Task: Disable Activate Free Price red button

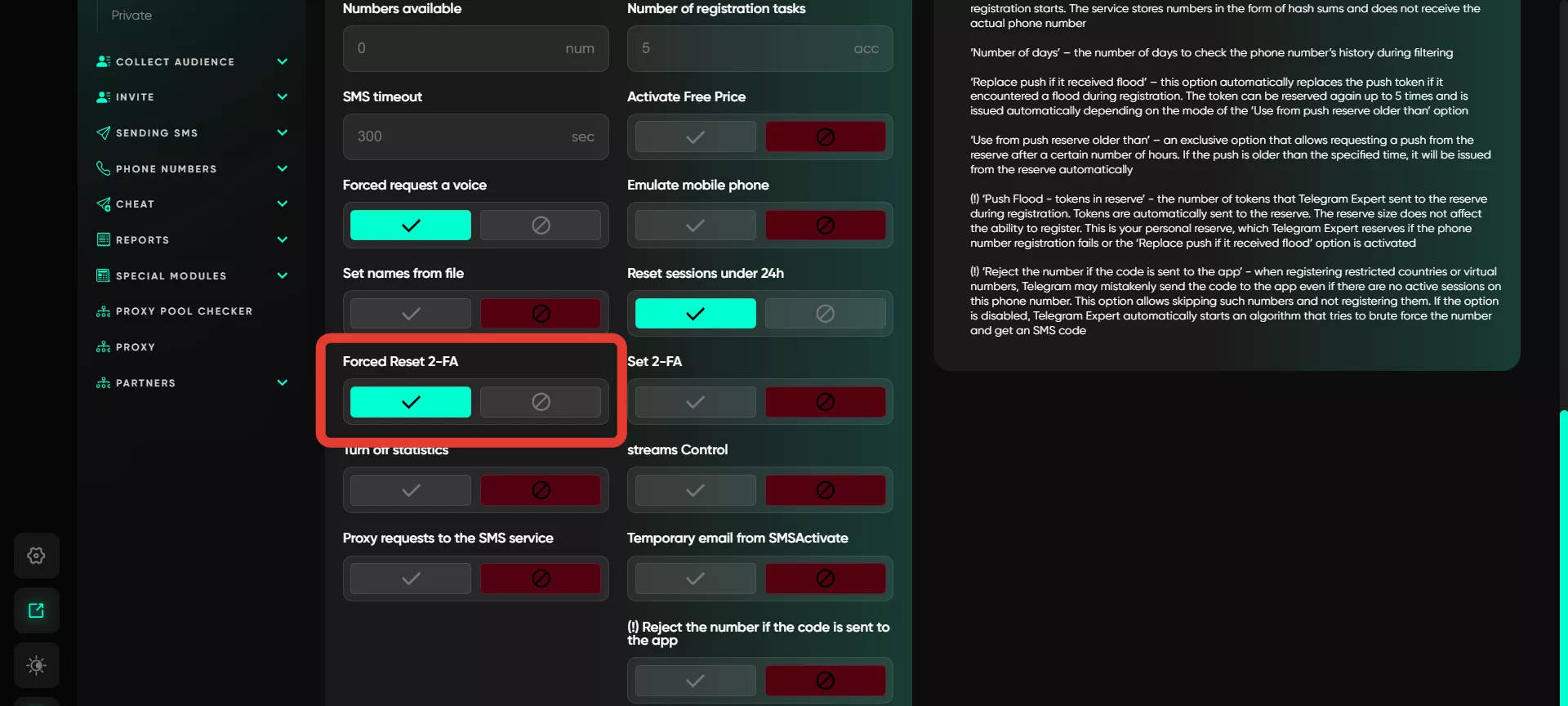Action: 825,136
